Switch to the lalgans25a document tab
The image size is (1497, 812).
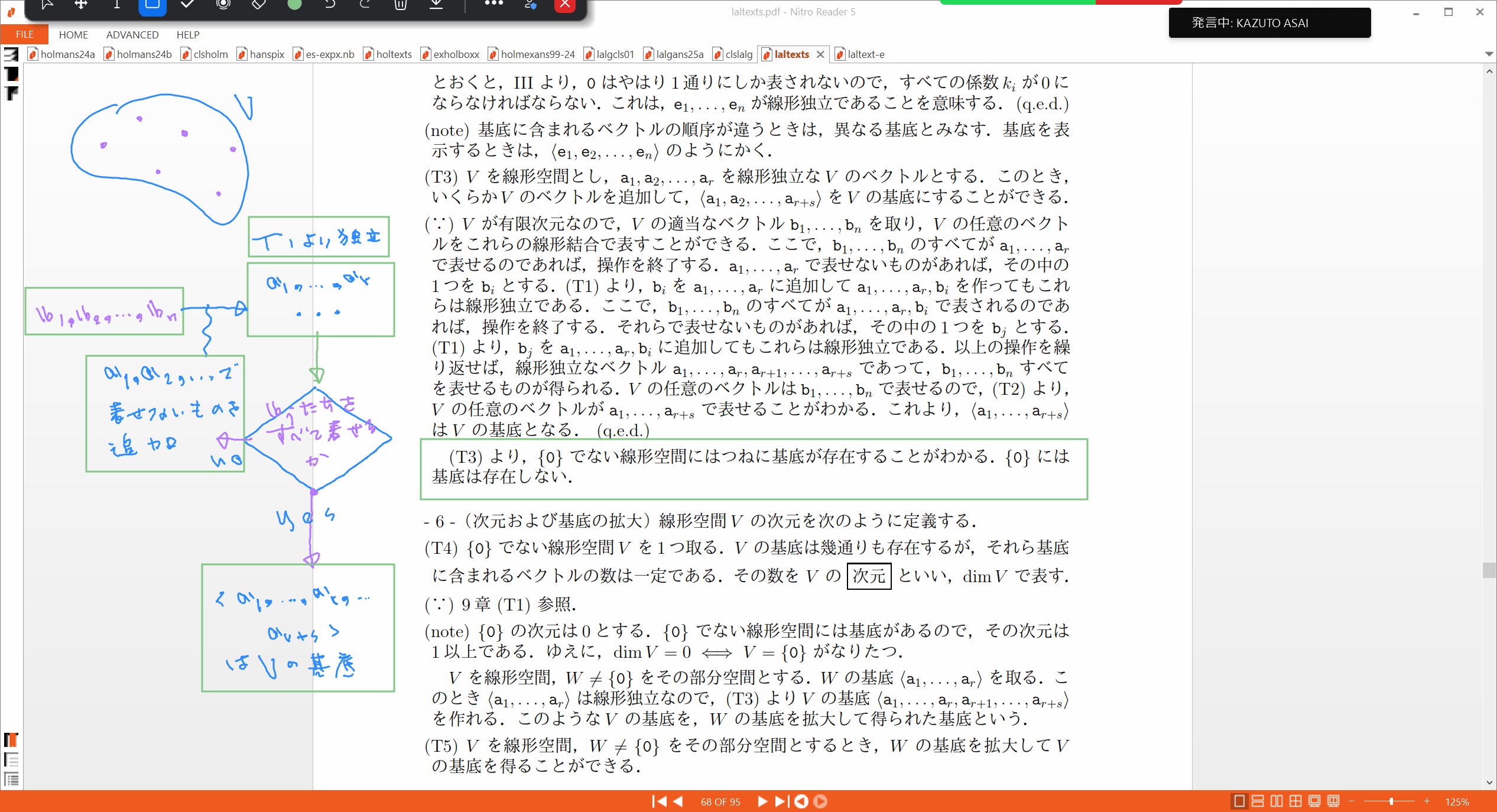(674, 54)
